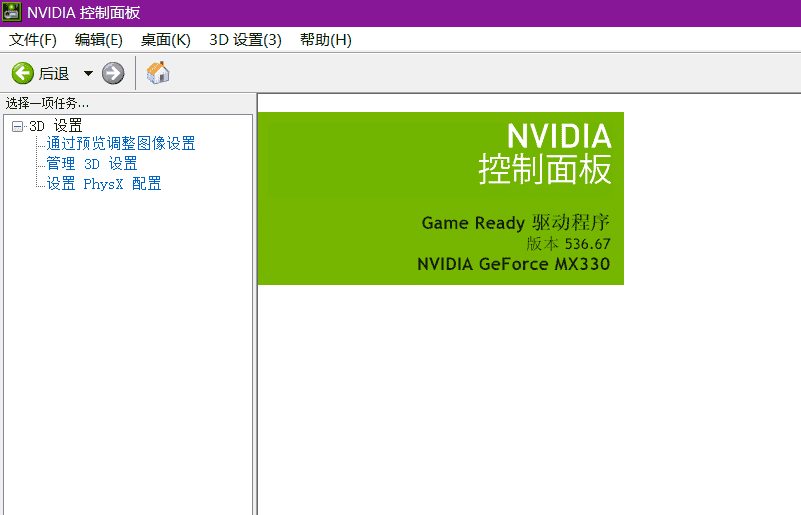
Task: Click the 选择一项任务 panel header
Action: [48, 103]
